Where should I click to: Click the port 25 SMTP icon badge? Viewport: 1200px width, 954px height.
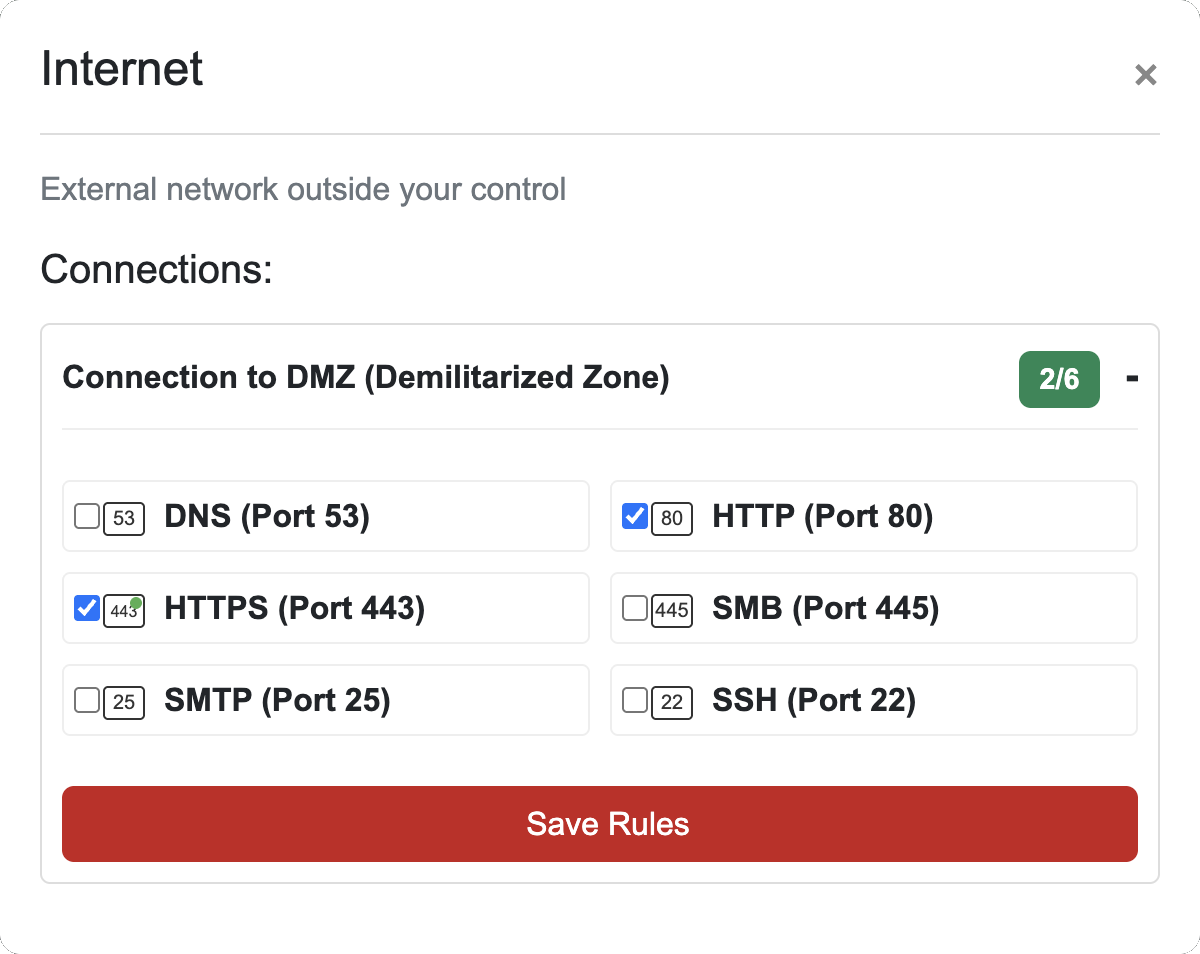click(x=124, y=702)
